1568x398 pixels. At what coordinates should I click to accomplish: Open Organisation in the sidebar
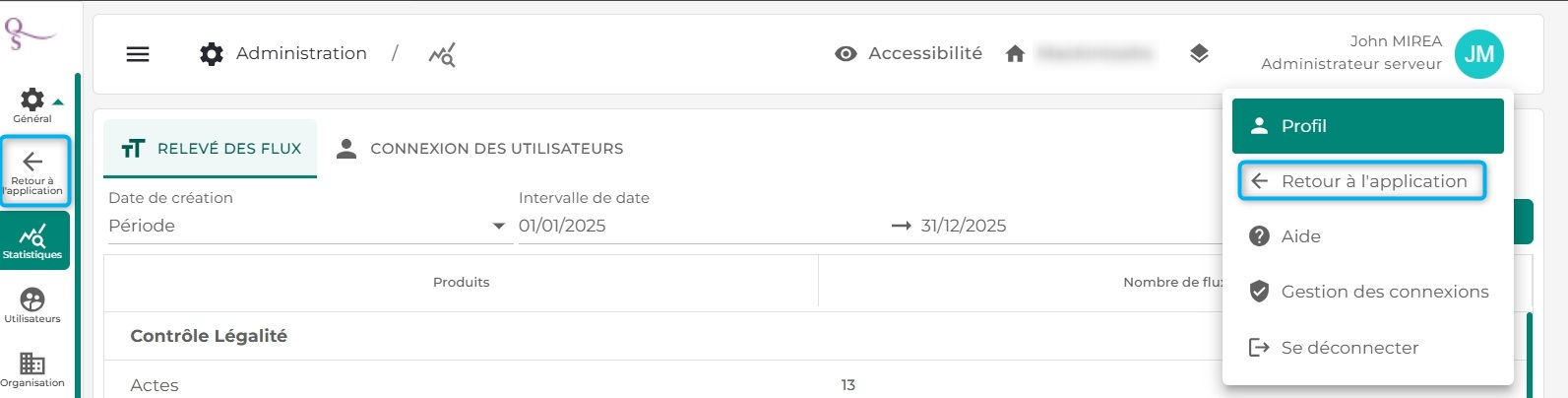click(32, 369)
